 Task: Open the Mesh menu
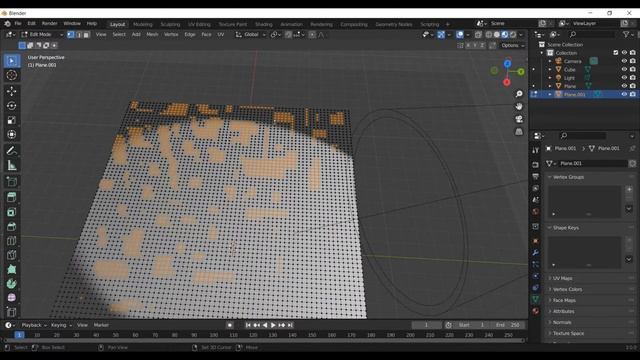pyautogui.click(x=152, y=35)
